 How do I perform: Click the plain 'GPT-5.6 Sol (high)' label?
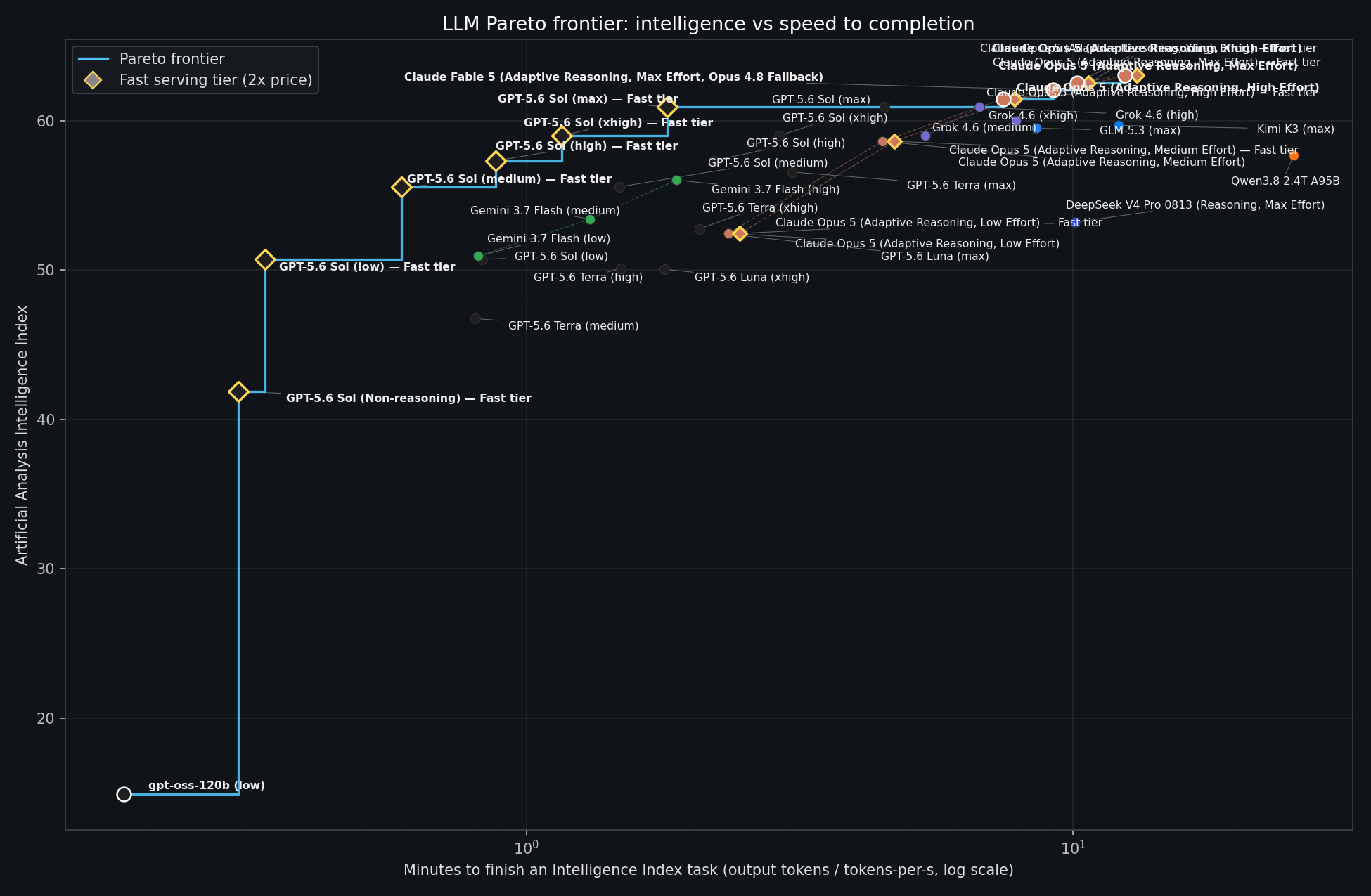796,143
